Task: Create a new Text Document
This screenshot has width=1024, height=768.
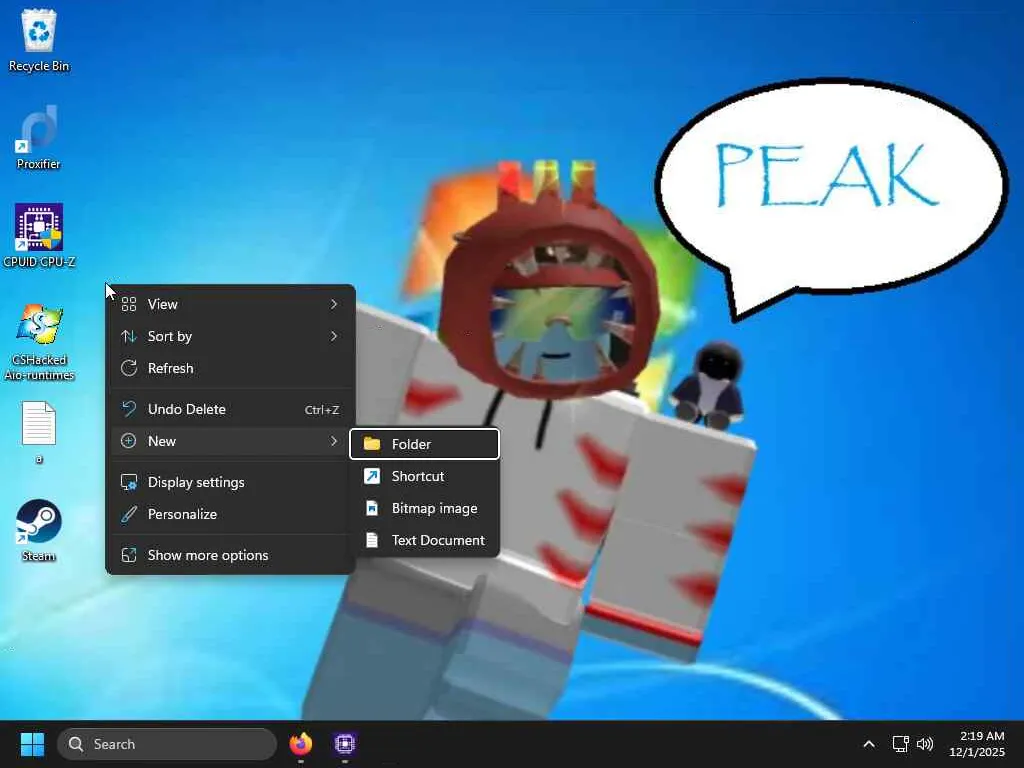Action: 424,540
